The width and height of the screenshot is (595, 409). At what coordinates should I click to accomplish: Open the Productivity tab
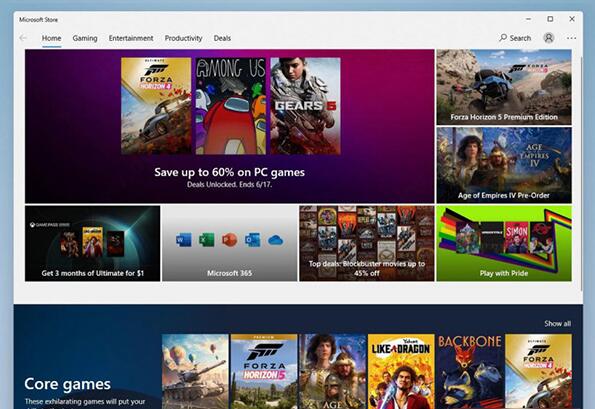click(x=183, y=38)
